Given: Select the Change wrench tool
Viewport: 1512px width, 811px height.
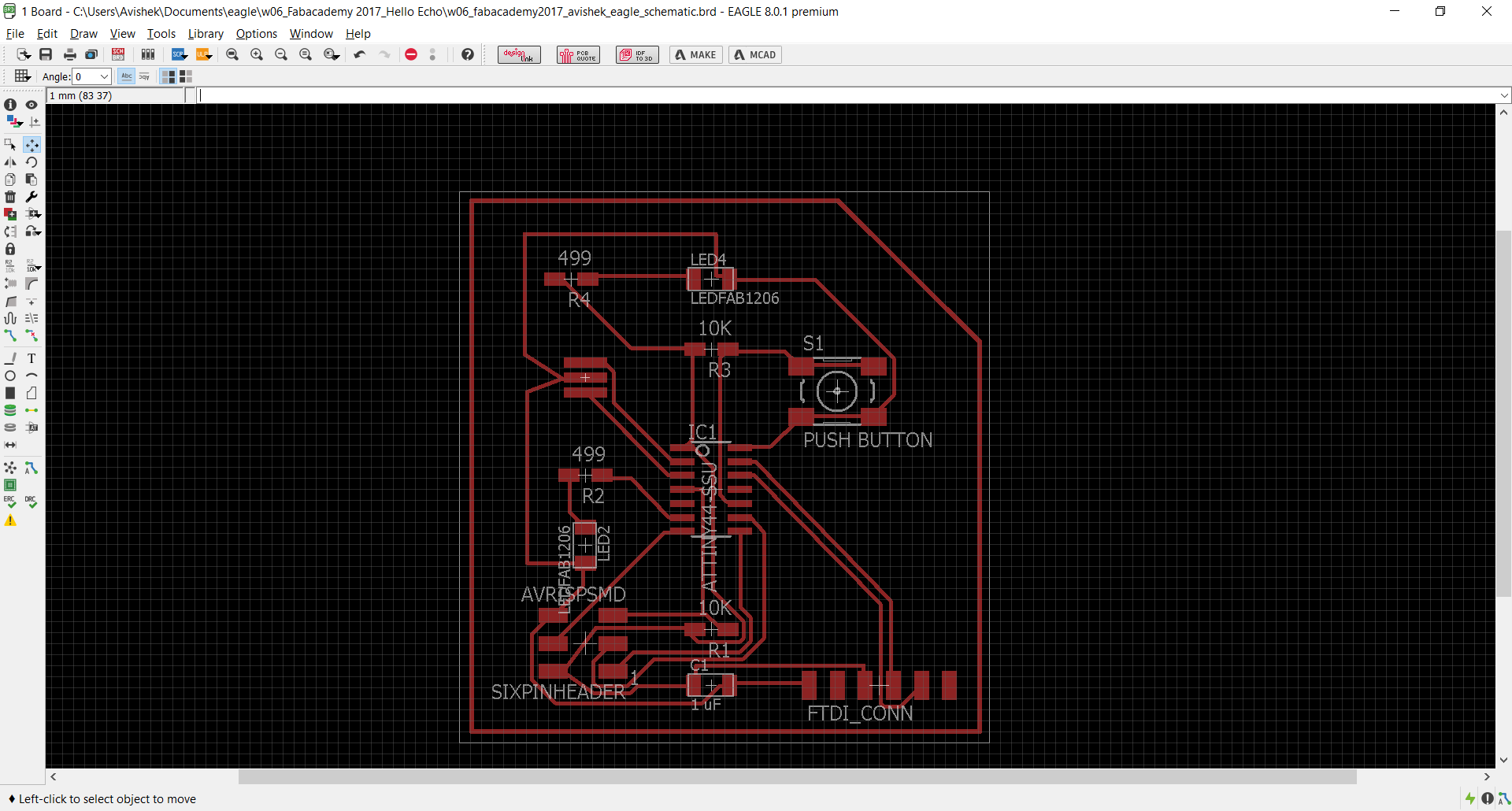Looking at the screenshot, I should (31, 197).
